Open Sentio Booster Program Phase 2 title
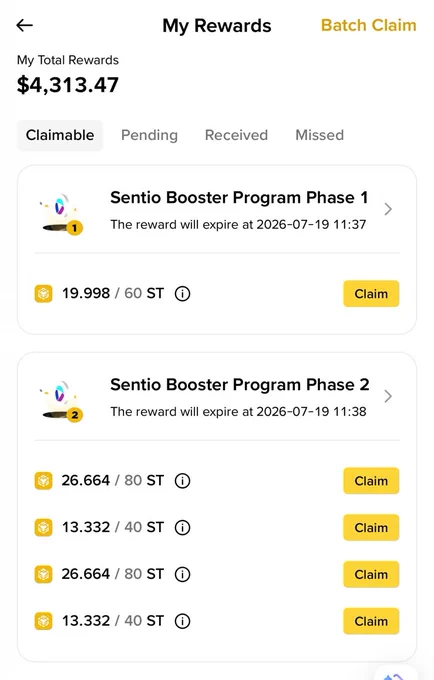Image resolution: width=434 pixels, height=680 pixels. click(239, 385)
